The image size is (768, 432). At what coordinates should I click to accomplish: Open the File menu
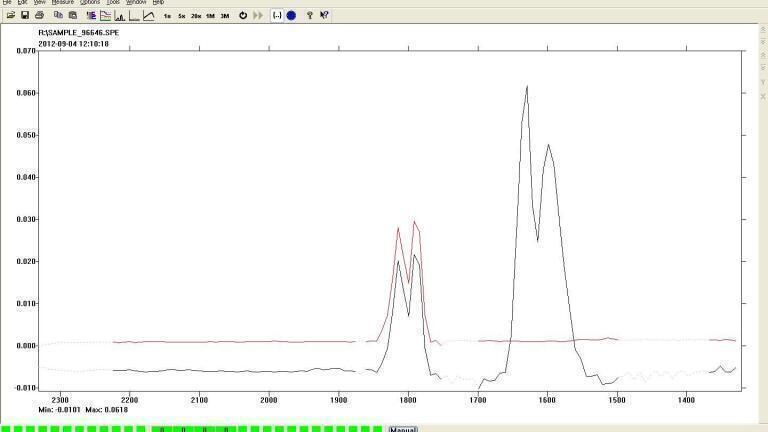point(7,2)
